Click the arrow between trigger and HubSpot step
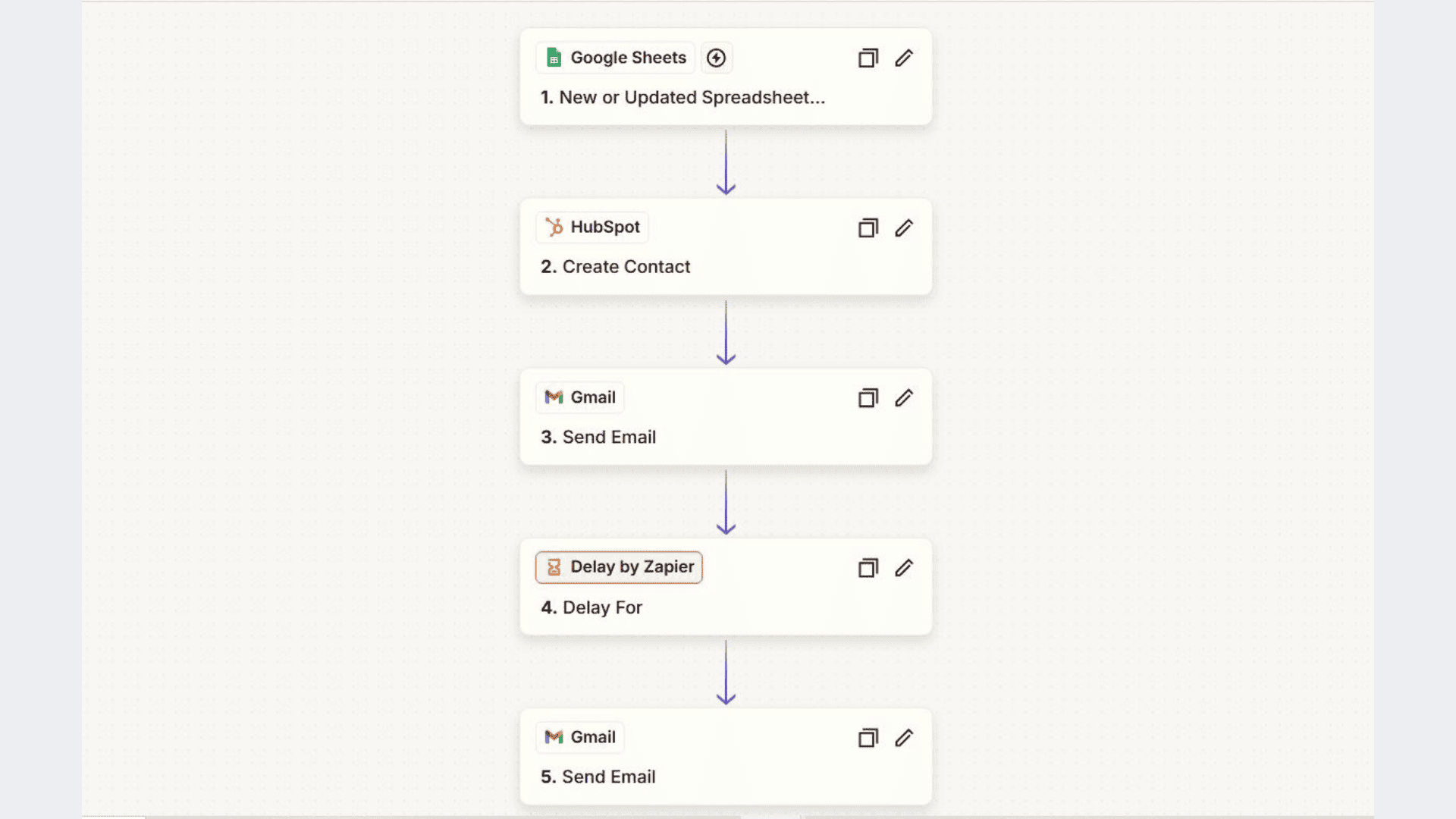The height and width of the screenshot is (819, 1456). point(726,162)
